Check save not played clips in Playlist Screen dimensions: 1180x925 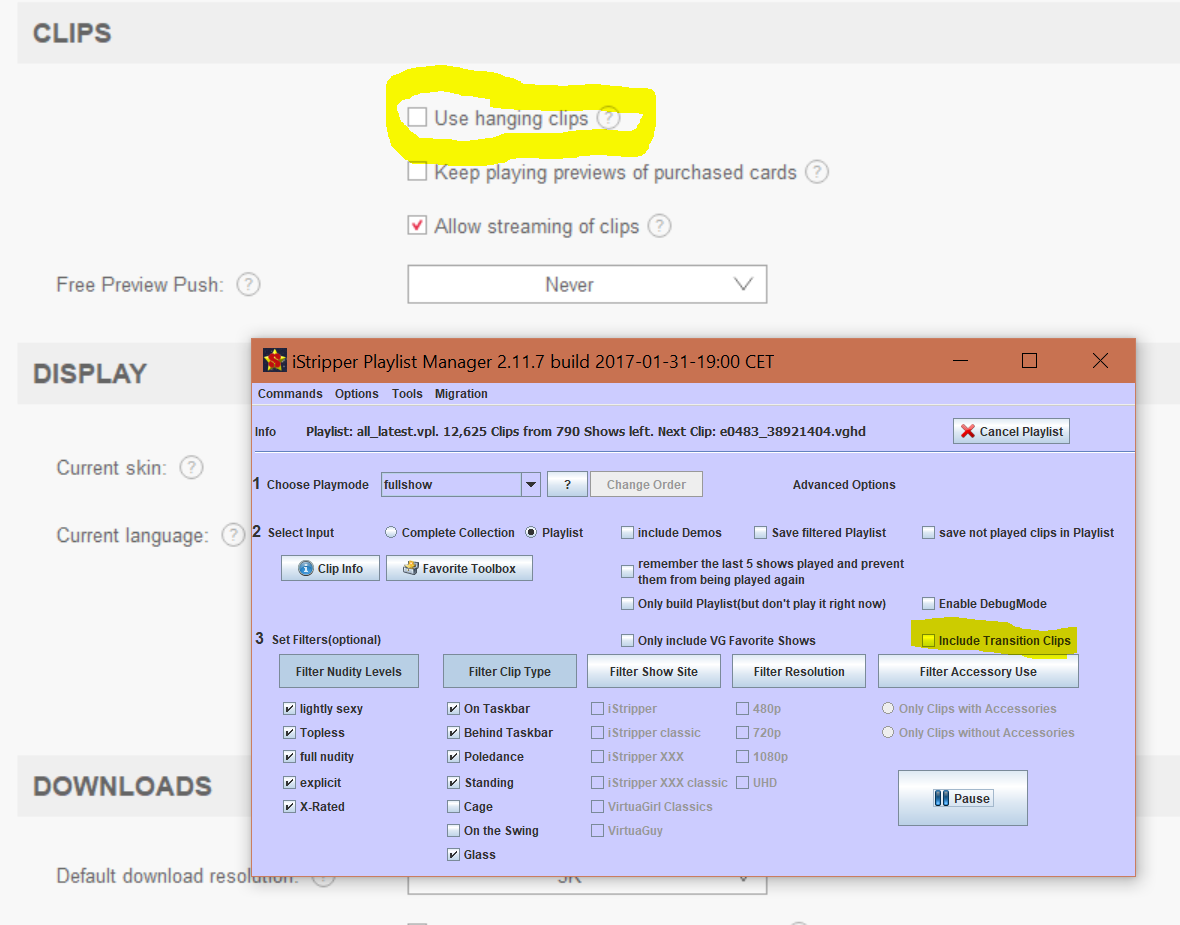click(x=929, y=533)
